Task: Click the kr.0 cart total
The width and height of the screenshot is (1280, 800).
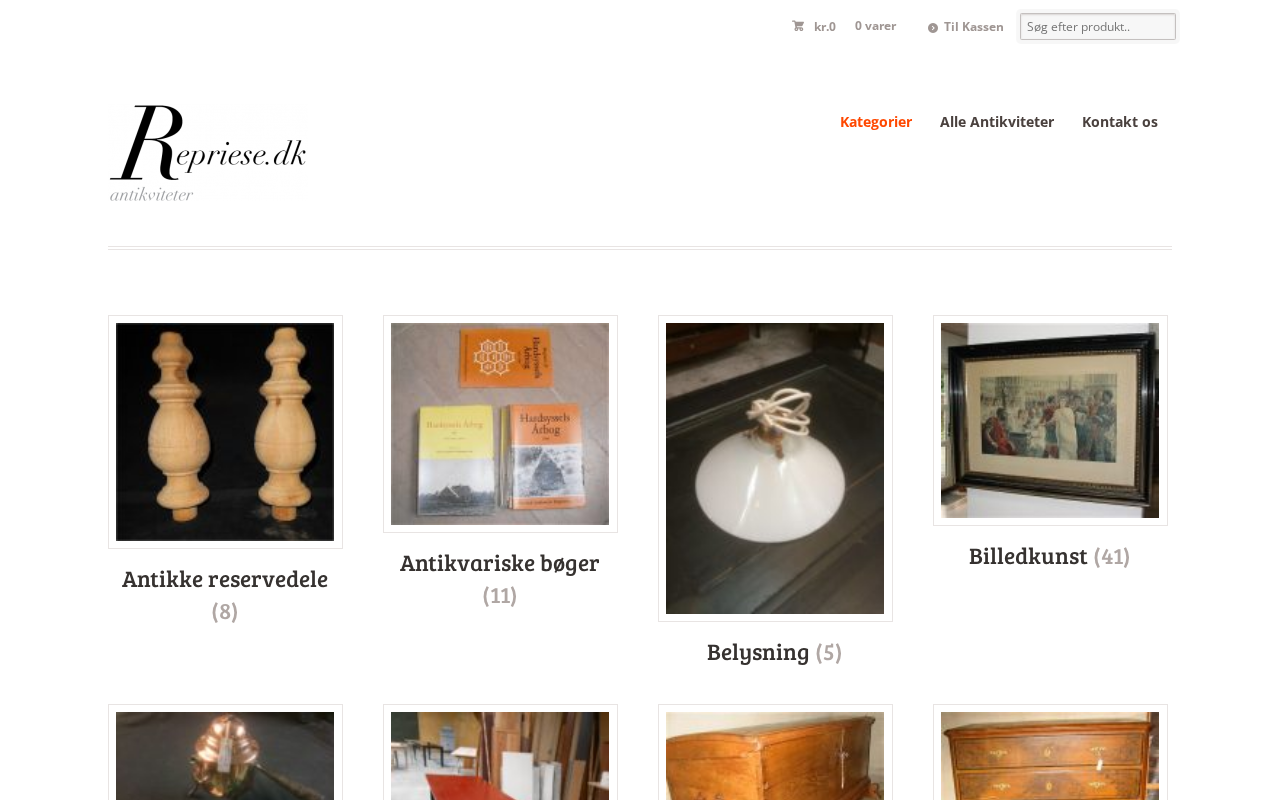Action: 825,27
